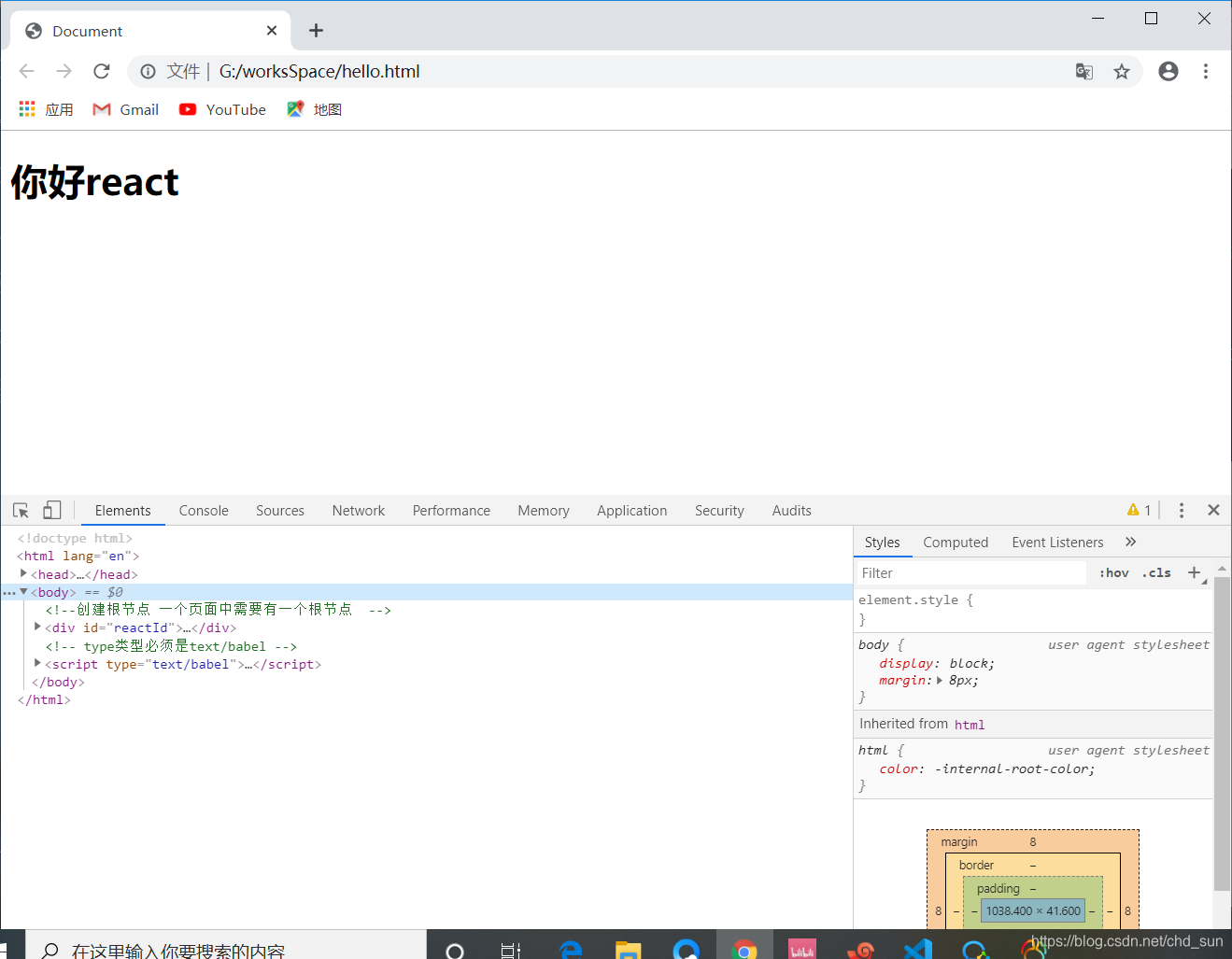Open a new browser tab
1232x959 pixels.
pos(316,31)
